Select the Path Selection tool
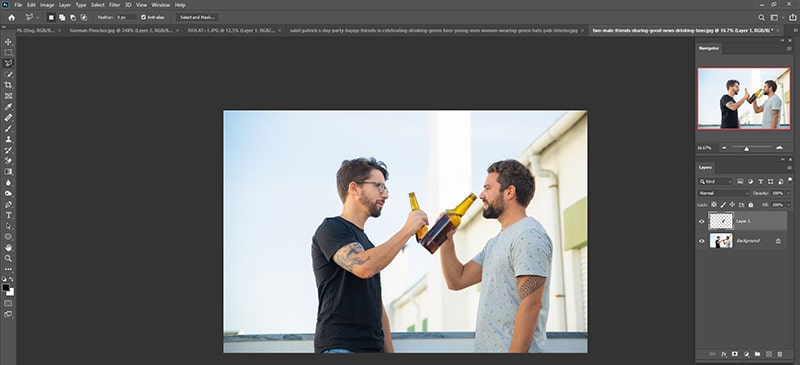Screen dimensions: 800x365 coord(8,226)
